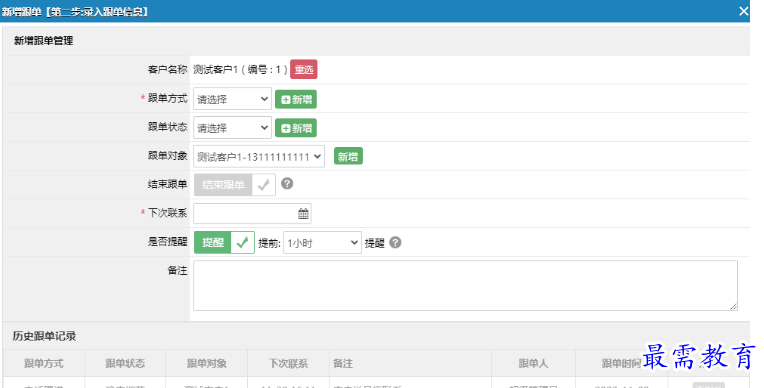Click the green 新增 button for 跟单状态
Viewport: 764px width, 388px height.
pyautogui.click(x=296, y=128)
